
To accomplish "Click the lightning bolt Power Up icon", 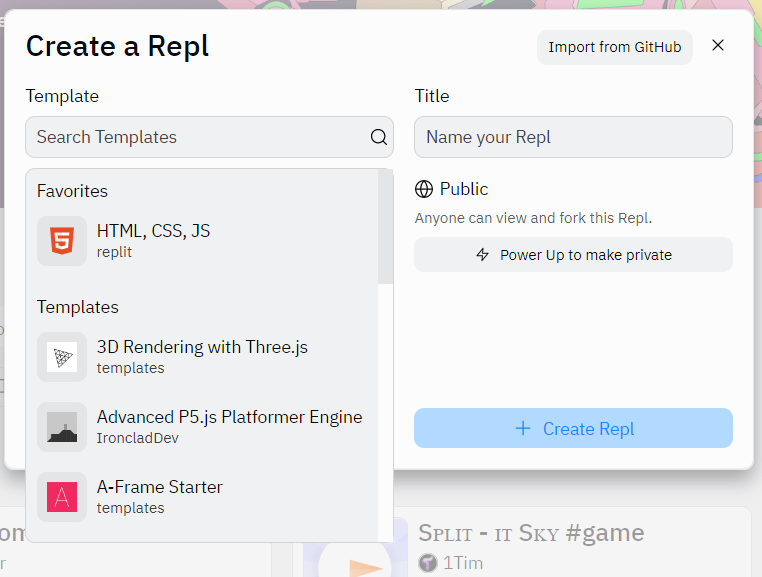I will (482, 254).
